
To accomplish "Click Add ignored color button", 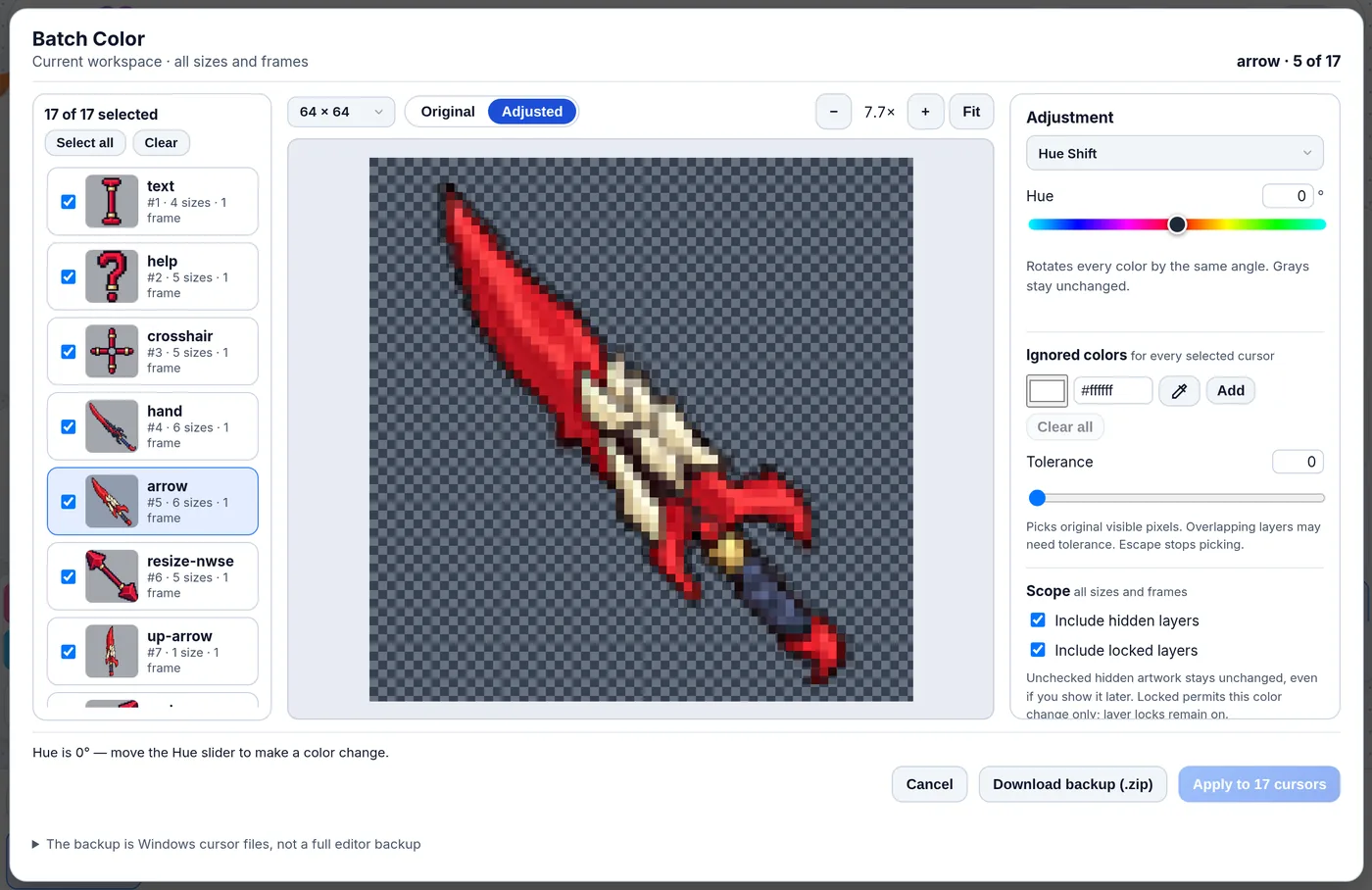I will point(1231,390).
